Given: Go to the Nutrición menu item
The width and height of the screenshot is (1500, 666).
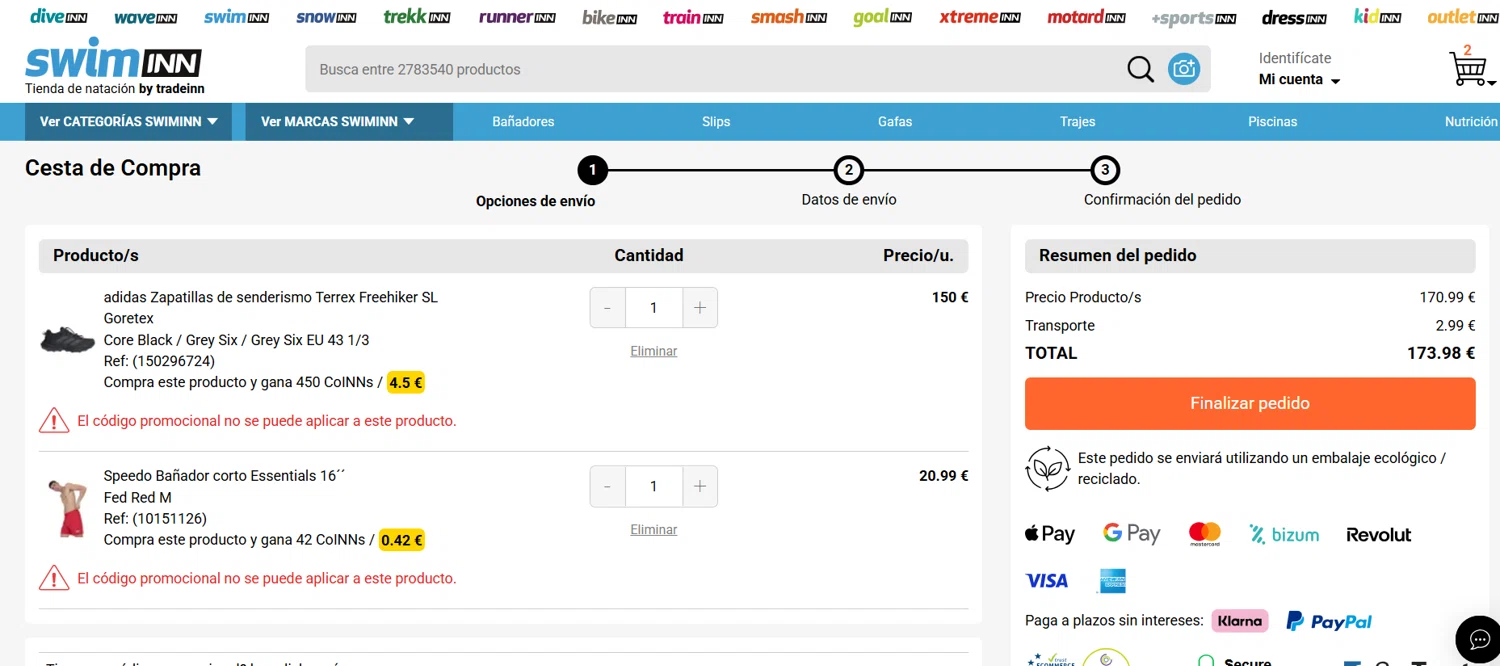Looking at the screenshot, I should click(x=1472, y=122).
